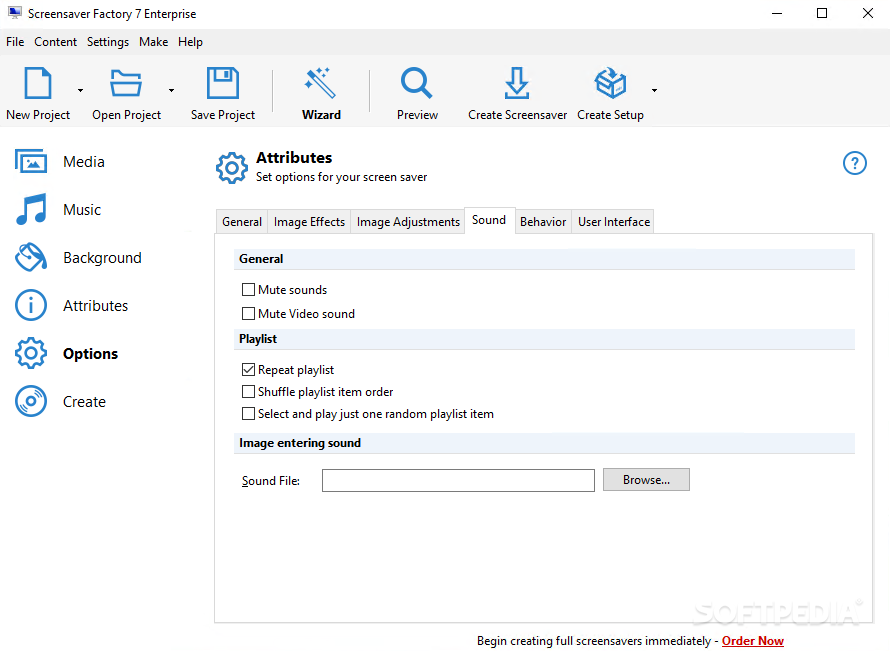Open the Options gear icon in sidebar
This screenshot has width=890, height=651.
(x=31, y=354)
